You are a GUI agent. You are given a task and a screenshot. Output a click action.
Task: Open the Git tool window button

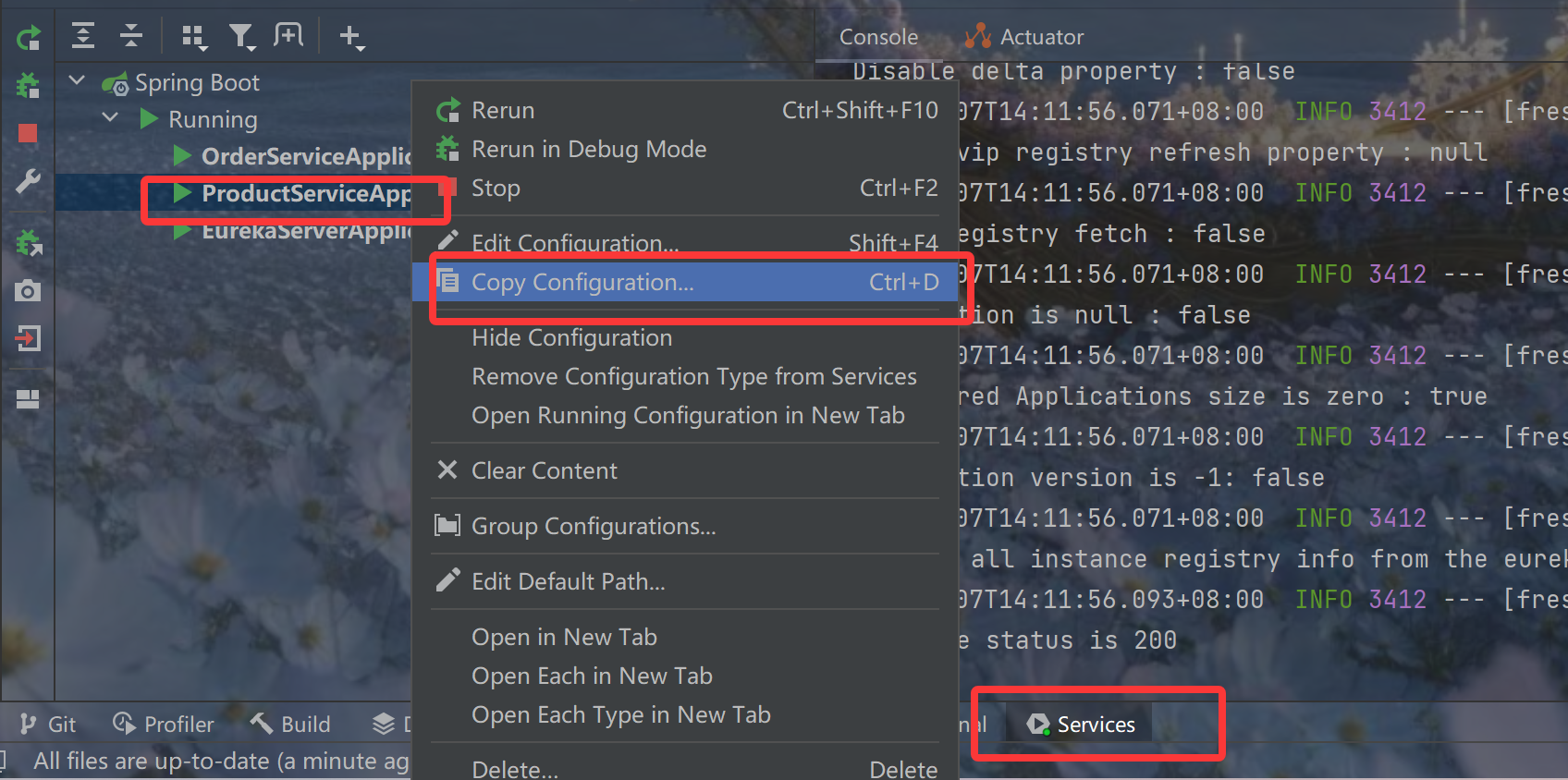(x=48, y=725)
